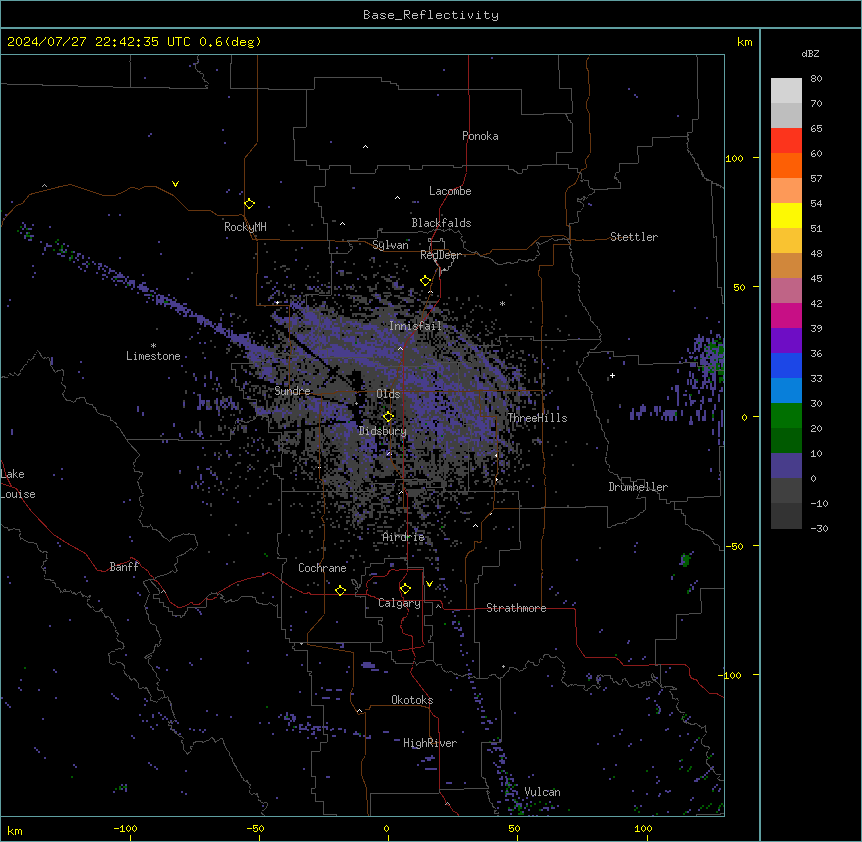Click the yellow 54 dBZ legend swatch
The height and width of the screenshot is (842, 862).
[786, 215]
